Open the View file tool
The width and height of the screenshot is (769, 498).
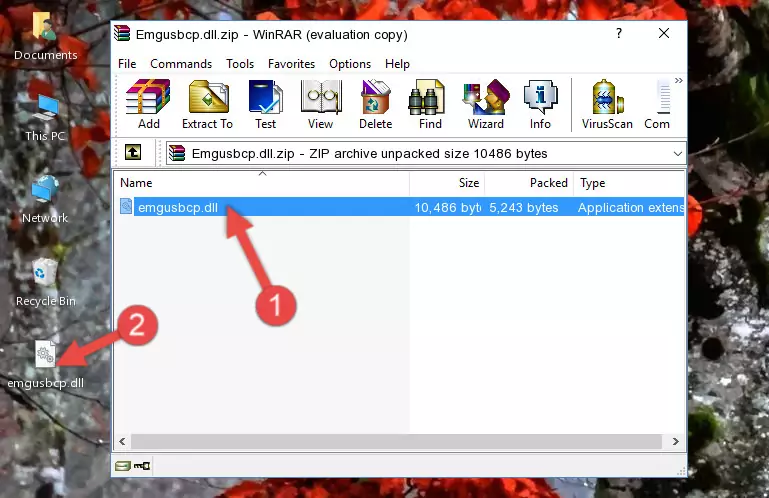pos(321,104)
